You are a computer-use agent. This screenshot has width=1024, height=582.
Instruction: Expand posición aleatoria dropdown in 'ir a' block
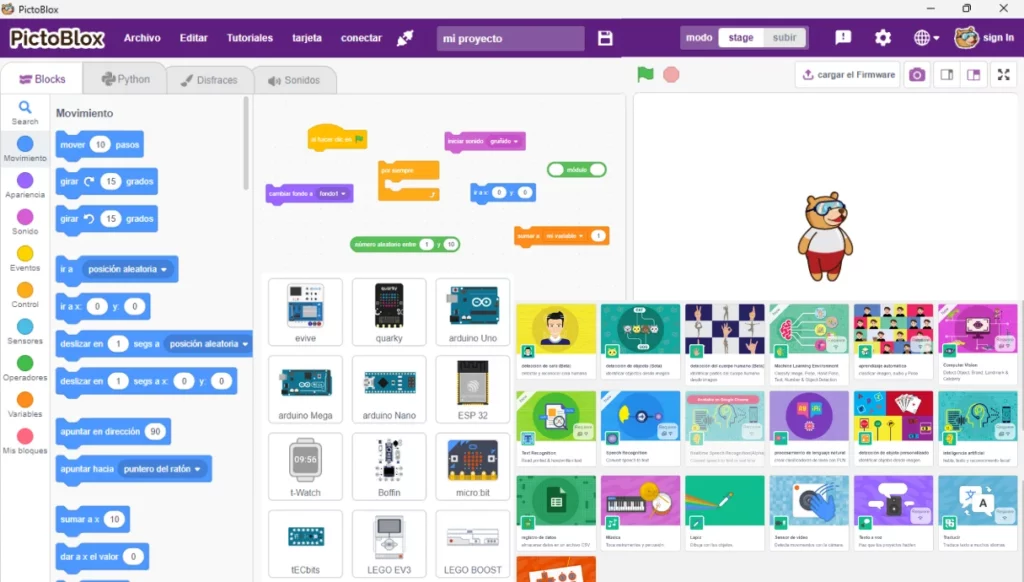coord(127,269)
